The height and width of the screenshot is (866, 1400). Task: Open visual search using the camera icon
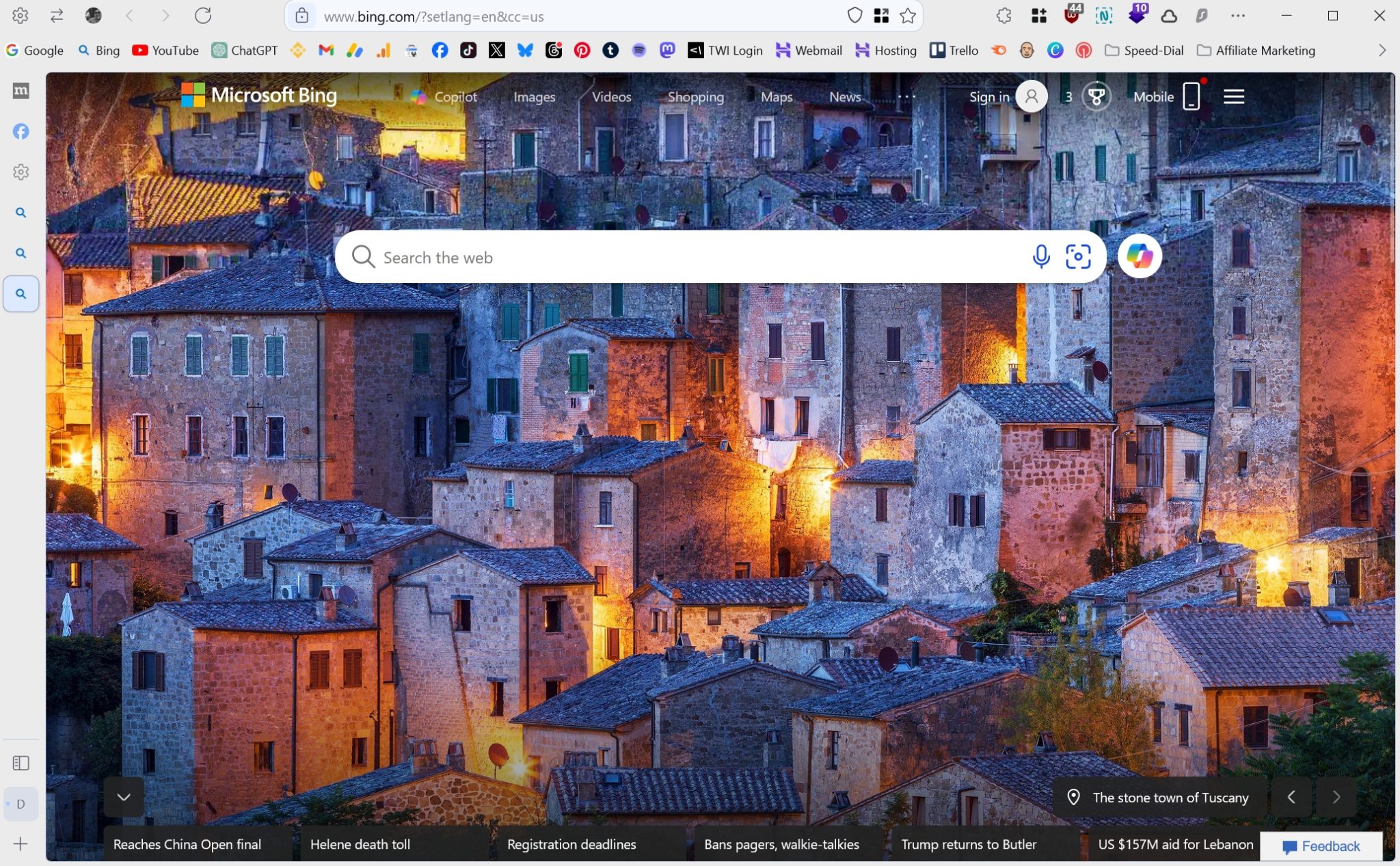click(x=1078, y=257)
